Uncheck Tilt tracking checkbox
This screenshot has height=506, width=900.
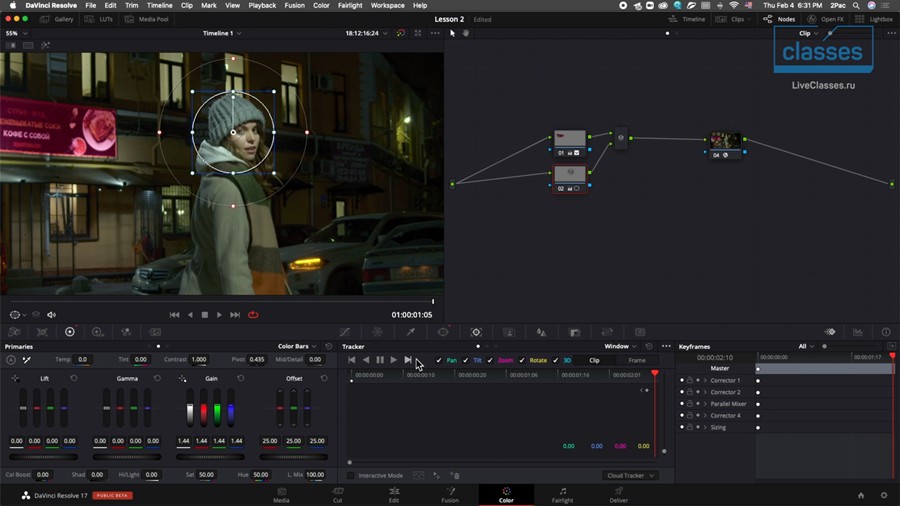(x=465, y=360)
